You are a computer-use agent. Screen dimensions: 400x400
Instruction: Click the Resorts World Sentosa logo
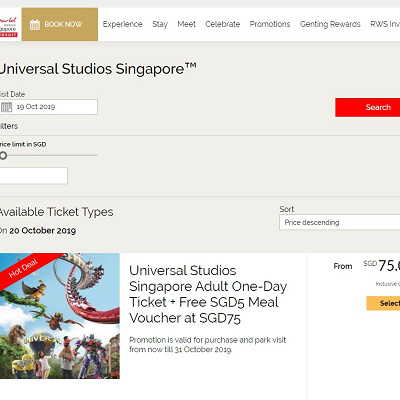[9, 26]
